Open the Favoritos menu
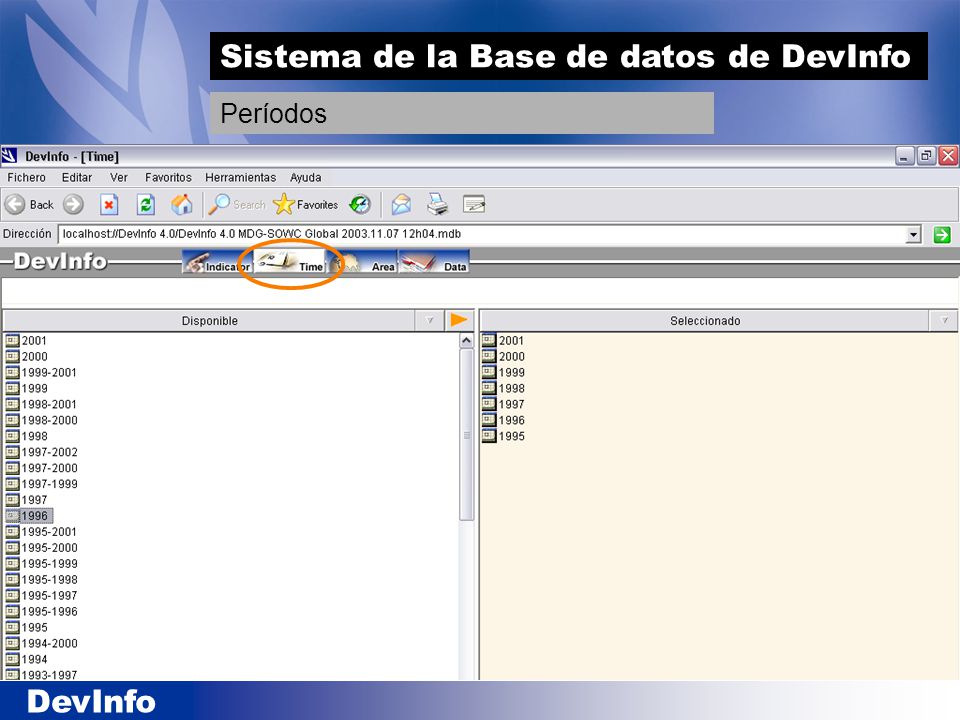Viewport: 960px width, 720px height. 168,178
